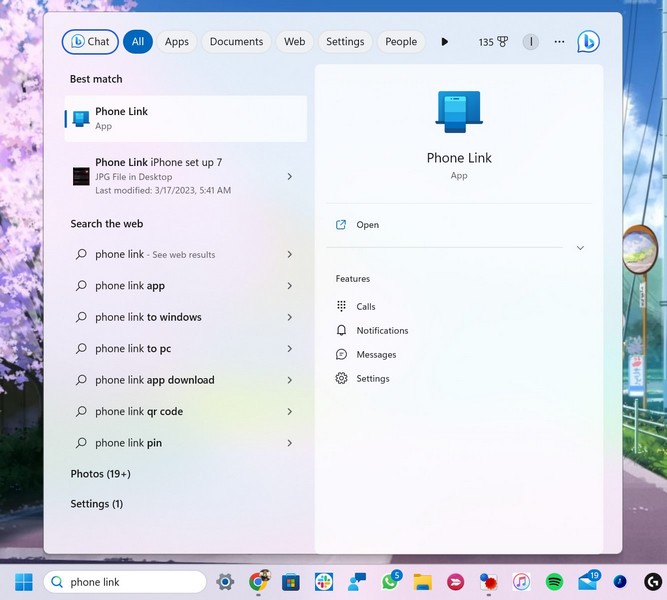
Task: Expand arrow for Phone Link iPhone set up 7
Action: pyautogui.click(x=289, y=176)
